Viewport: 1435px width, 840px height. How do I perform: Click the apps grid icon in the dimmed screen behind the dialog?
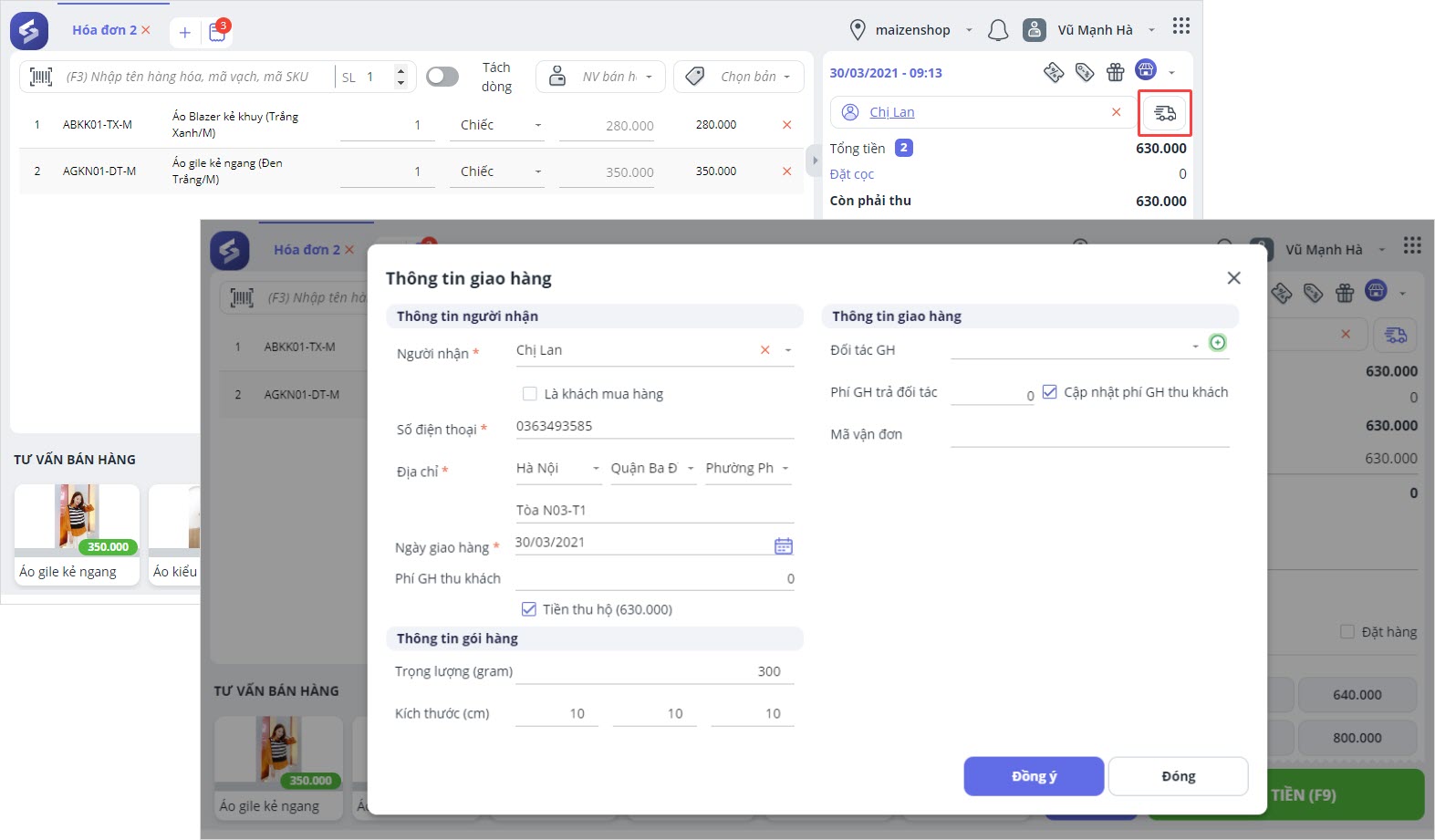pos(1412,245)
